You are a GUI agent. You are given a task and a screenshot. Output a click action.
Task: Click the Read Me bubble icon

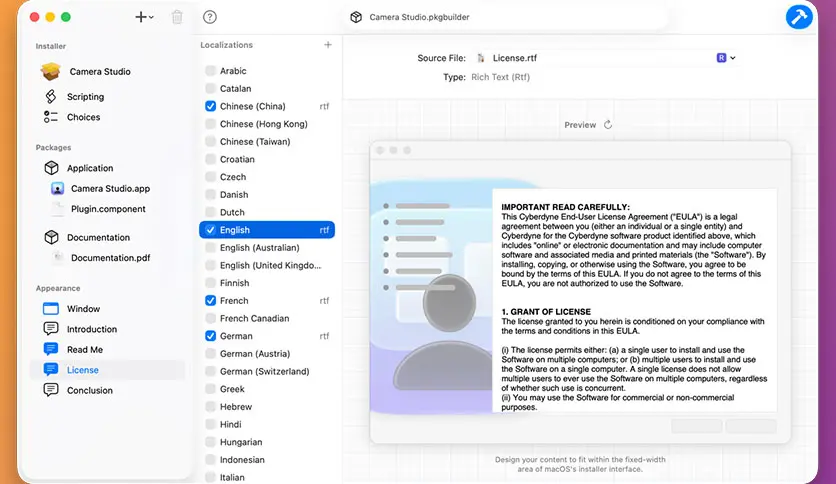point(51,349)
